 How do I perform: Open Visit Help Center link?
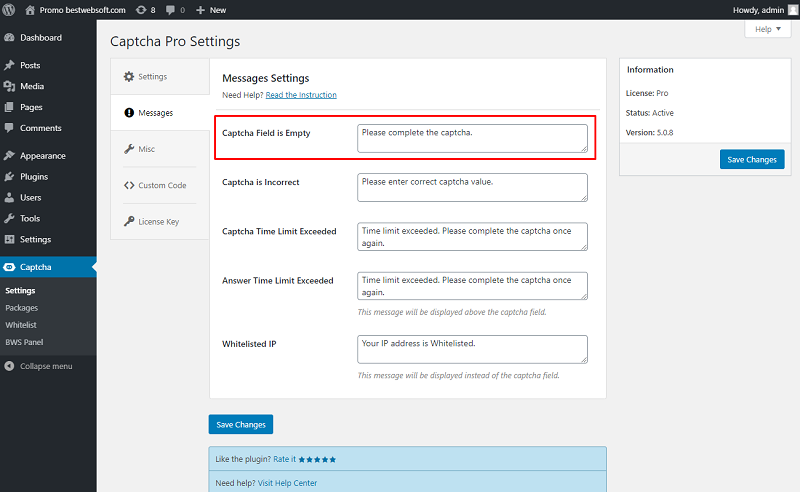[287, 483]
